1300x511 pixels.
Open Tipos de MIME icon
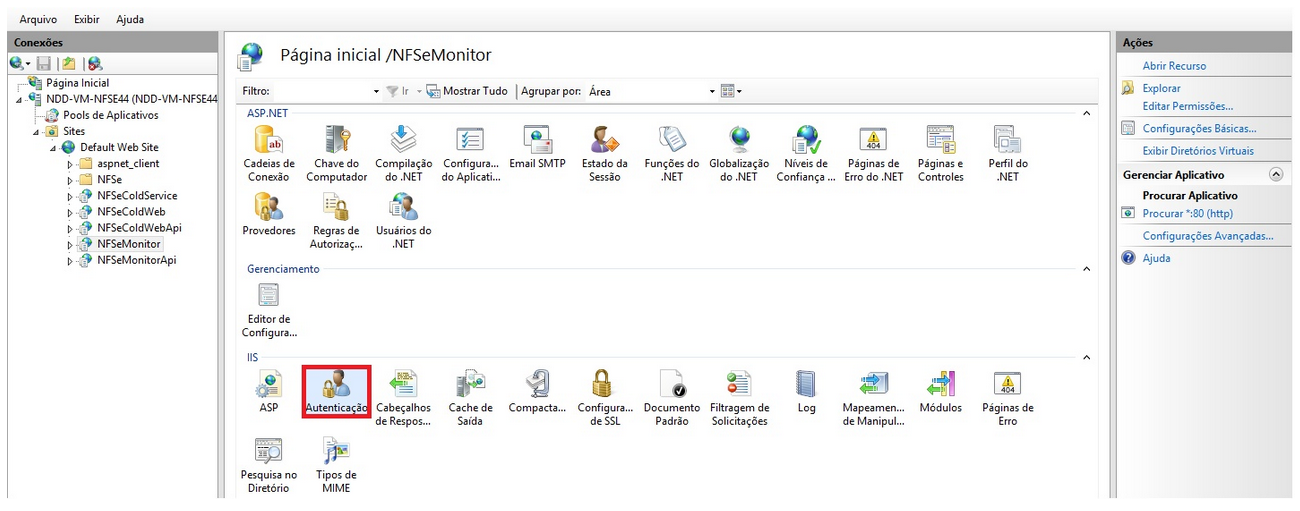[336, 465]
